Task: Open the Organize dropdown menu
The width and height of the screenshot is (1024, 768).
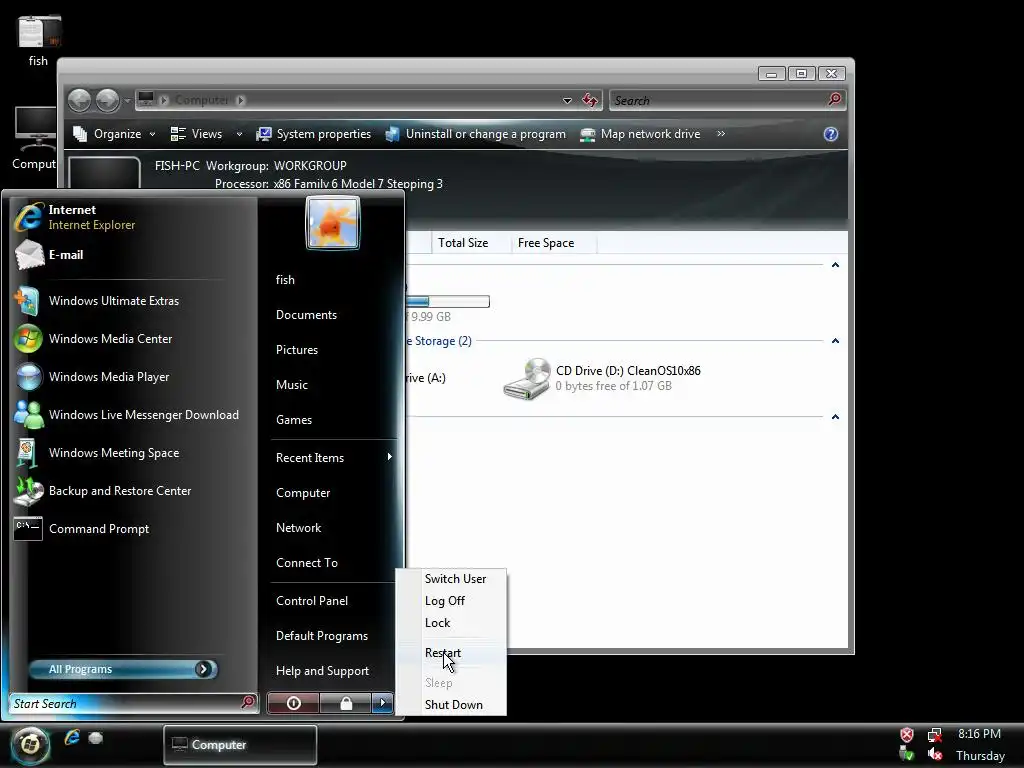Action: 114,134
